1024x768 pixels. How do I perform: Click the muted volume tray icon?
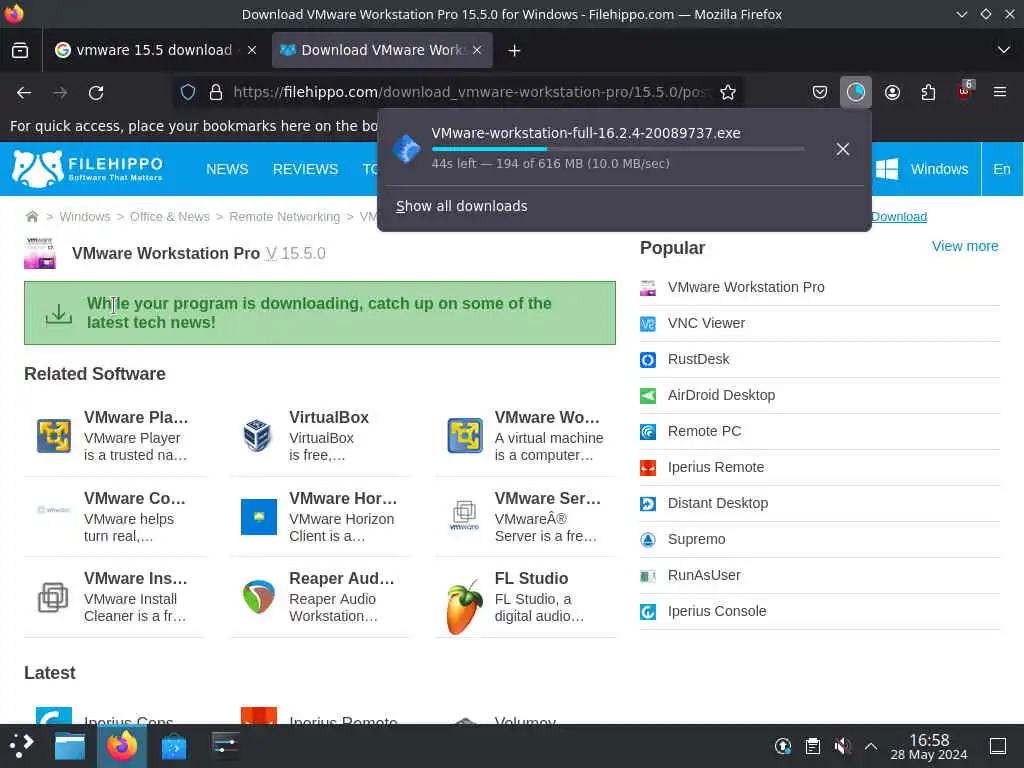(x=842, y=746)
